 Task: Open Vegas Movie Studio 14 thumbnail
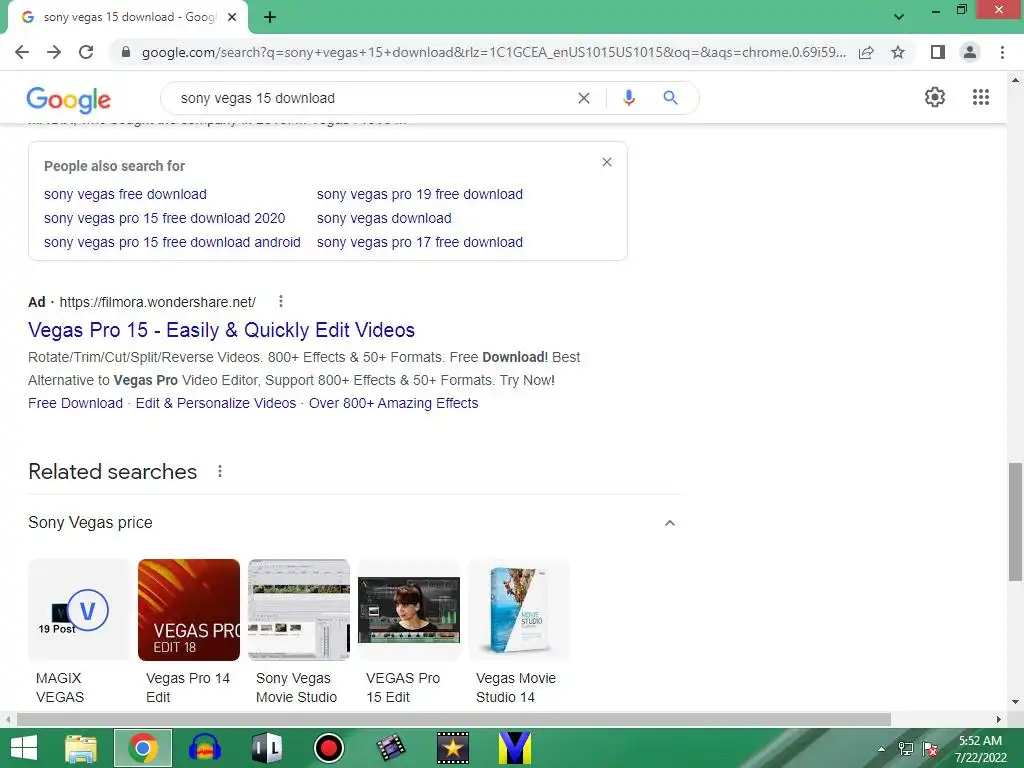pyautogui.click(x=519, y=632)
